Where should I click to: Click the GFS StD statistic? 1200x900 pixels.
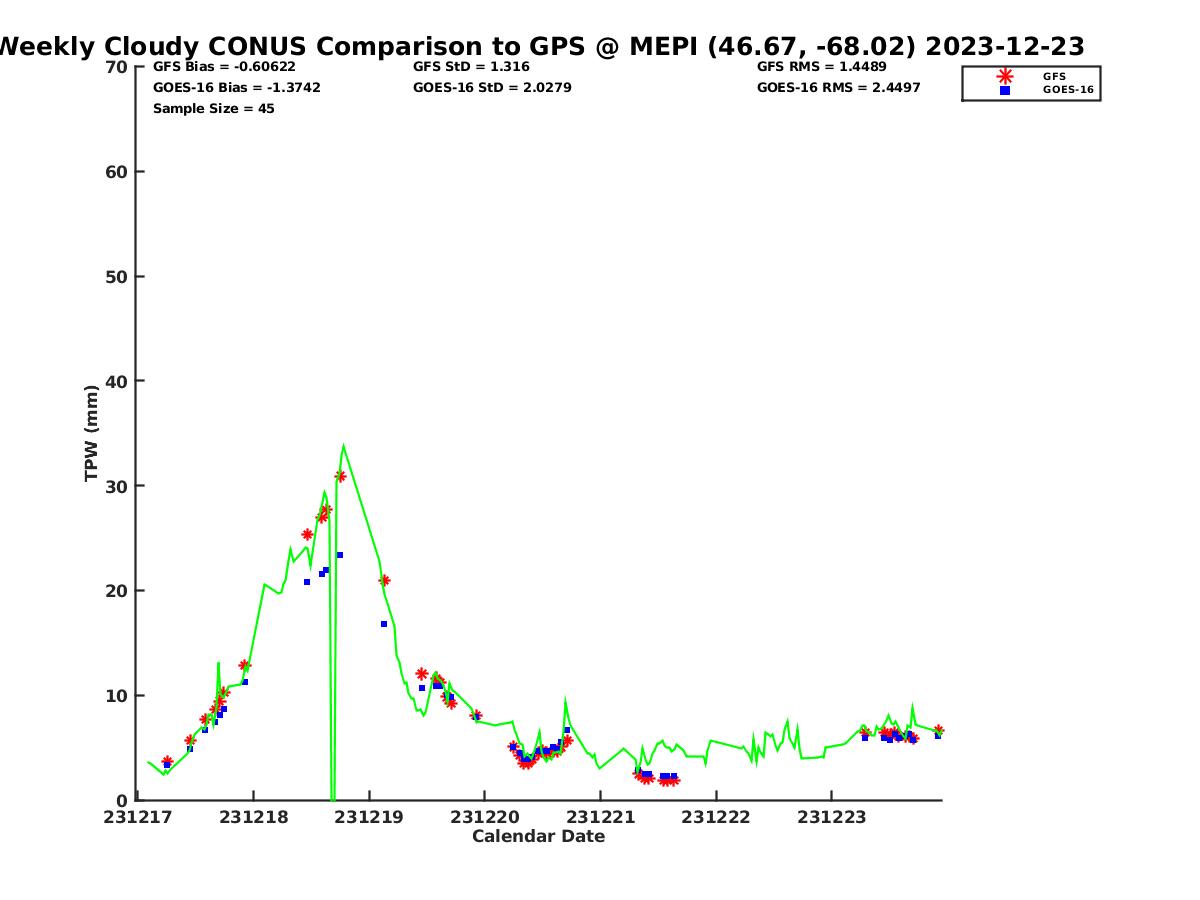click(471, 67)
